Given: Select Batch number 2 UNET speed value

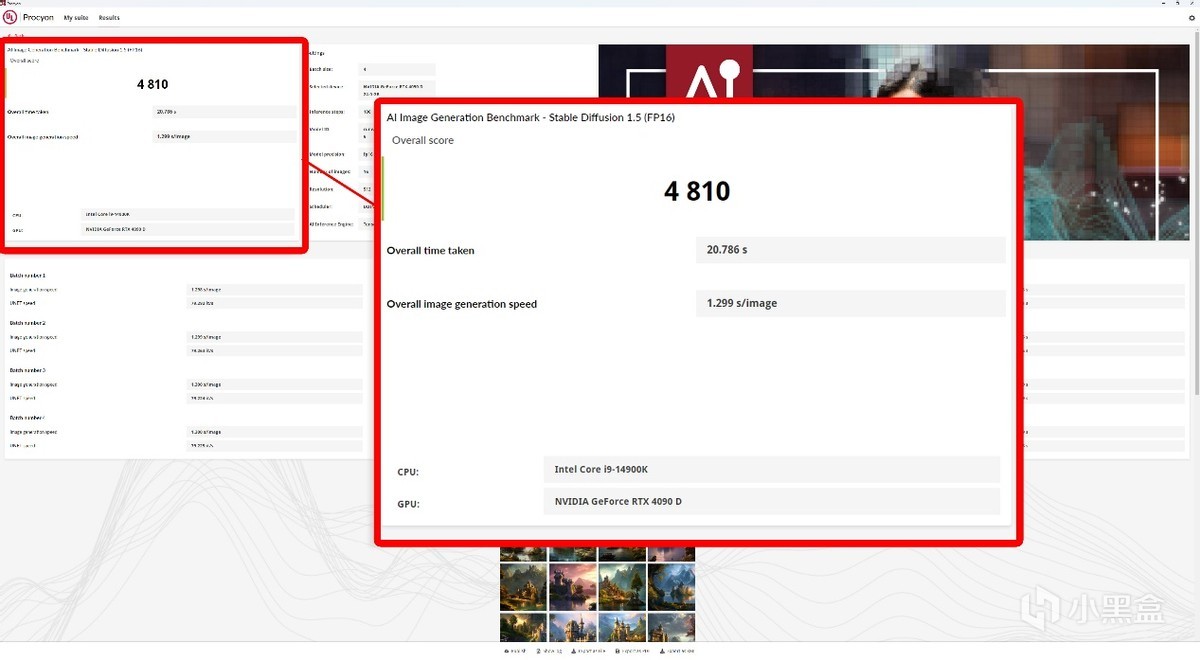Looking at the screenshot, I should point(275,351).
